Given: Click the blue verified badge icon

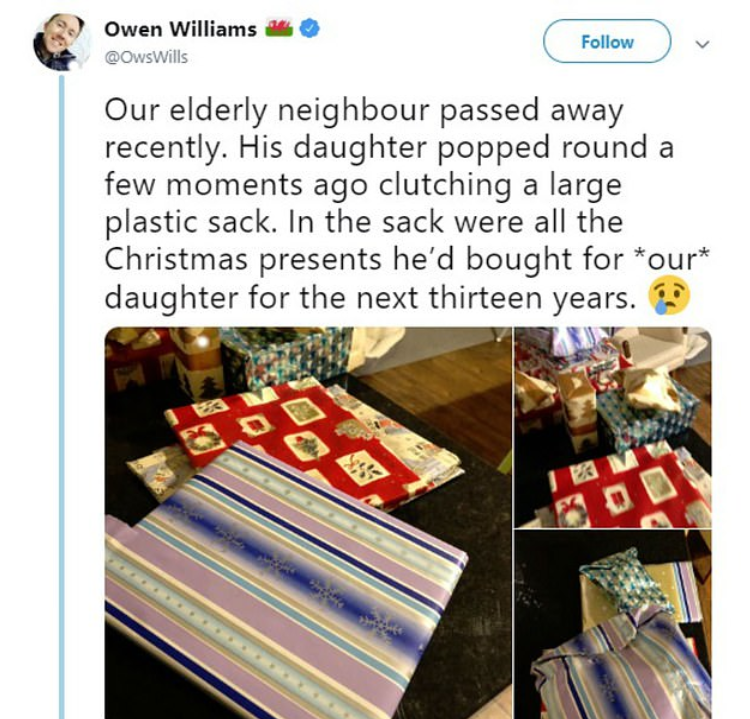Looking at the screenshot, I should coord(309,29).
